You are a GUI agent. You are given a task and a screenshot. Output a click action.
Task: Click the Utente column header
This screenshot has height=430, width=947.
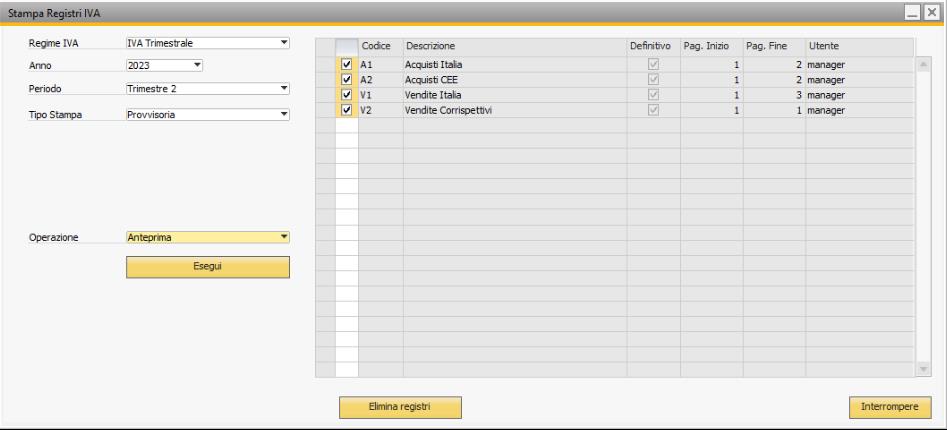[859, 47]
